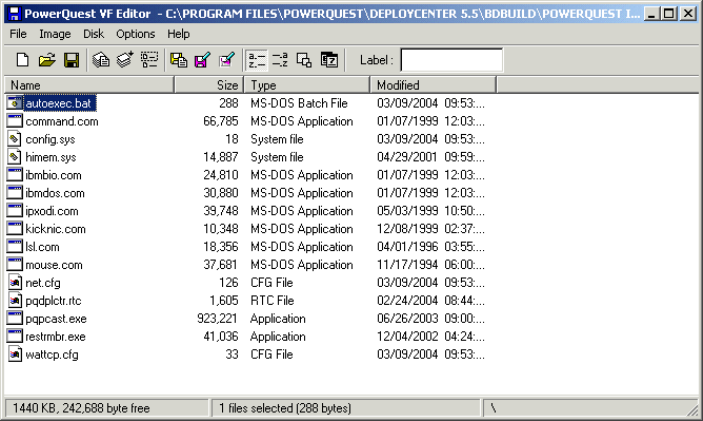This screenshot has width=703, height=421.
Task: Click the magenta disk with pencil icon
Action: [203, 60]
